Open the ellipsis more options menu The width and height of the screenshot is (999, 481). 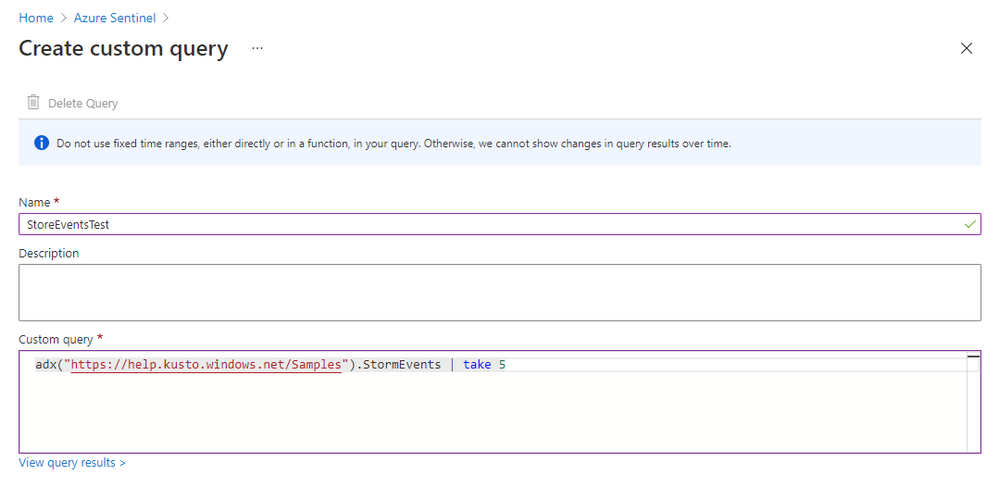click(x=257, y=48)
